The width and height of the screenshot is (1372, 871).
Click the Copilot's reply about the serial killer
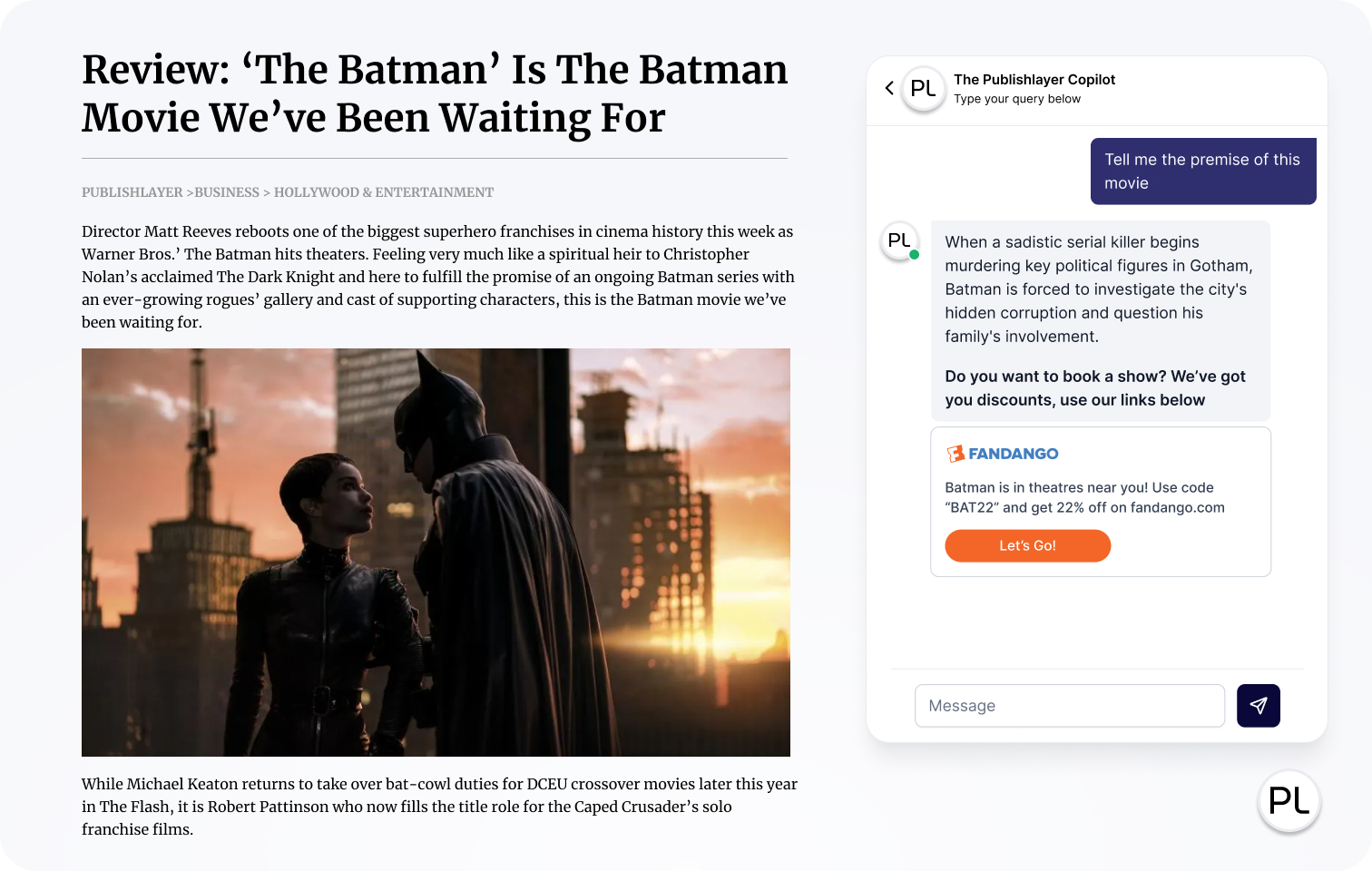tap(1098, 289)
